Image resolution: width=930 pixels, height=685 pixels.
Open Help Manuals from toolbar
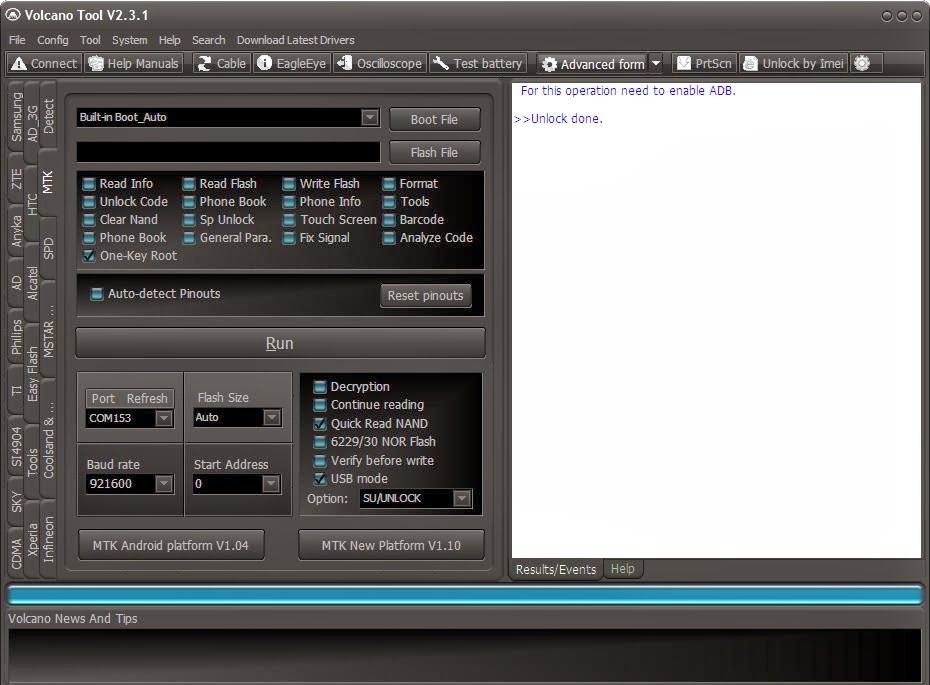(133, 63)
